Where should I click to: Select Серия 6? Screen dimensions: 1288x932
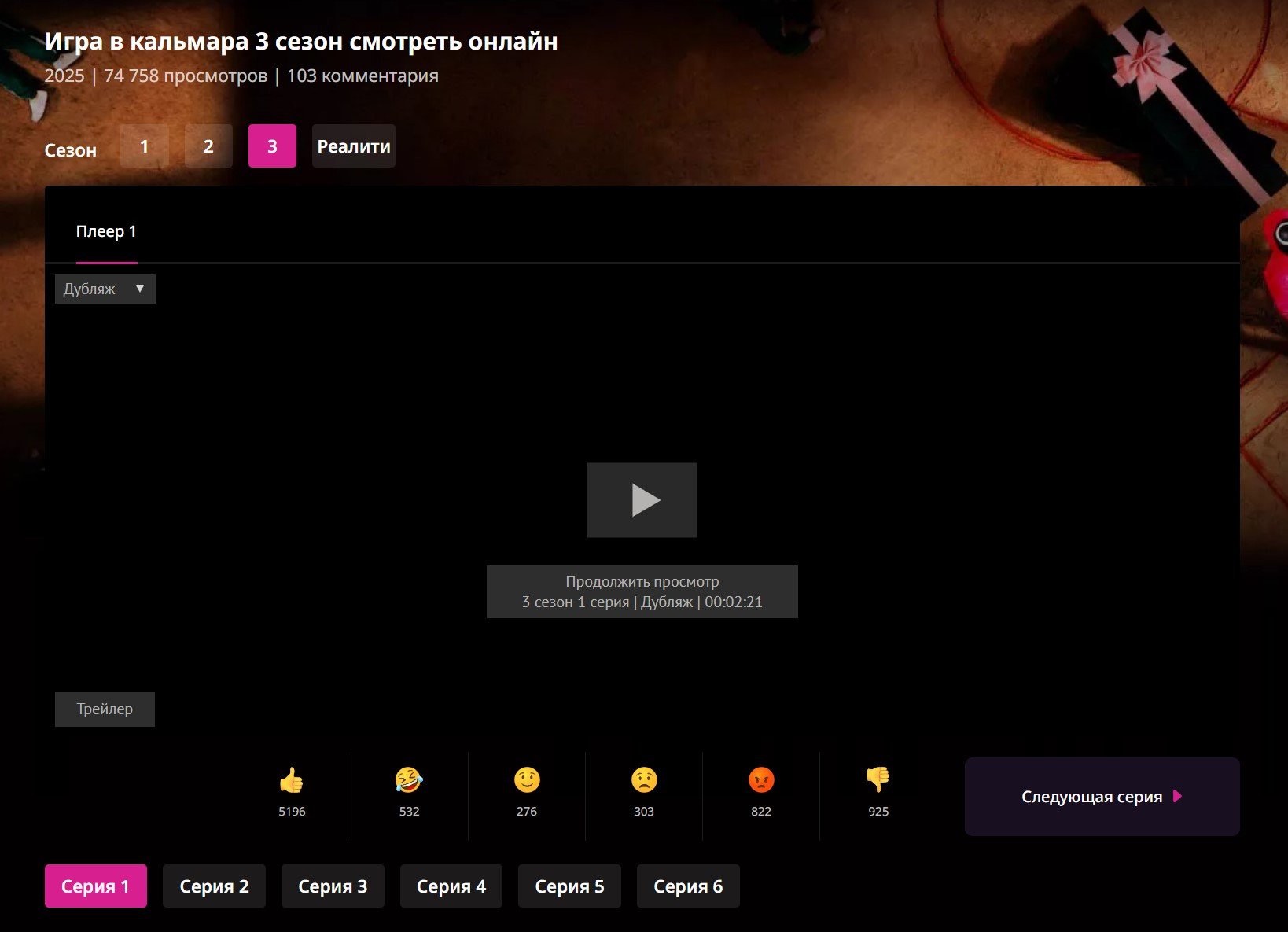coord(688,886)
